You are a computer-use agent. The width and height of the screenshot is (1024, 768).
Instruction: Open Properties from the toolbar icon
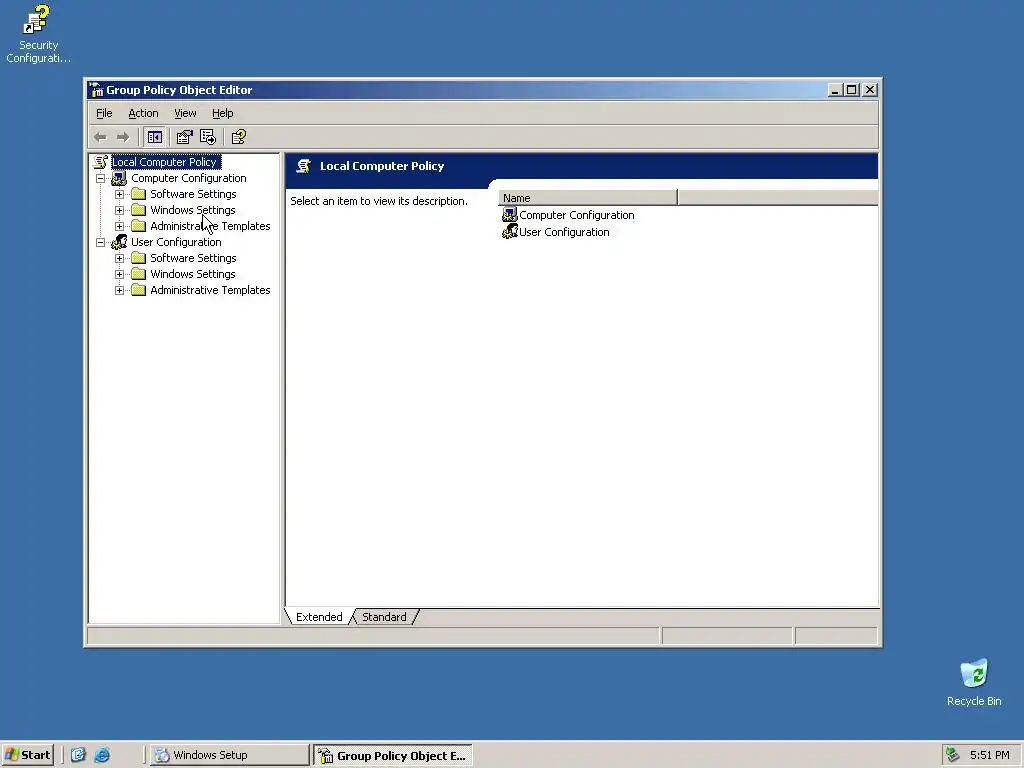(x=185, y=137)
